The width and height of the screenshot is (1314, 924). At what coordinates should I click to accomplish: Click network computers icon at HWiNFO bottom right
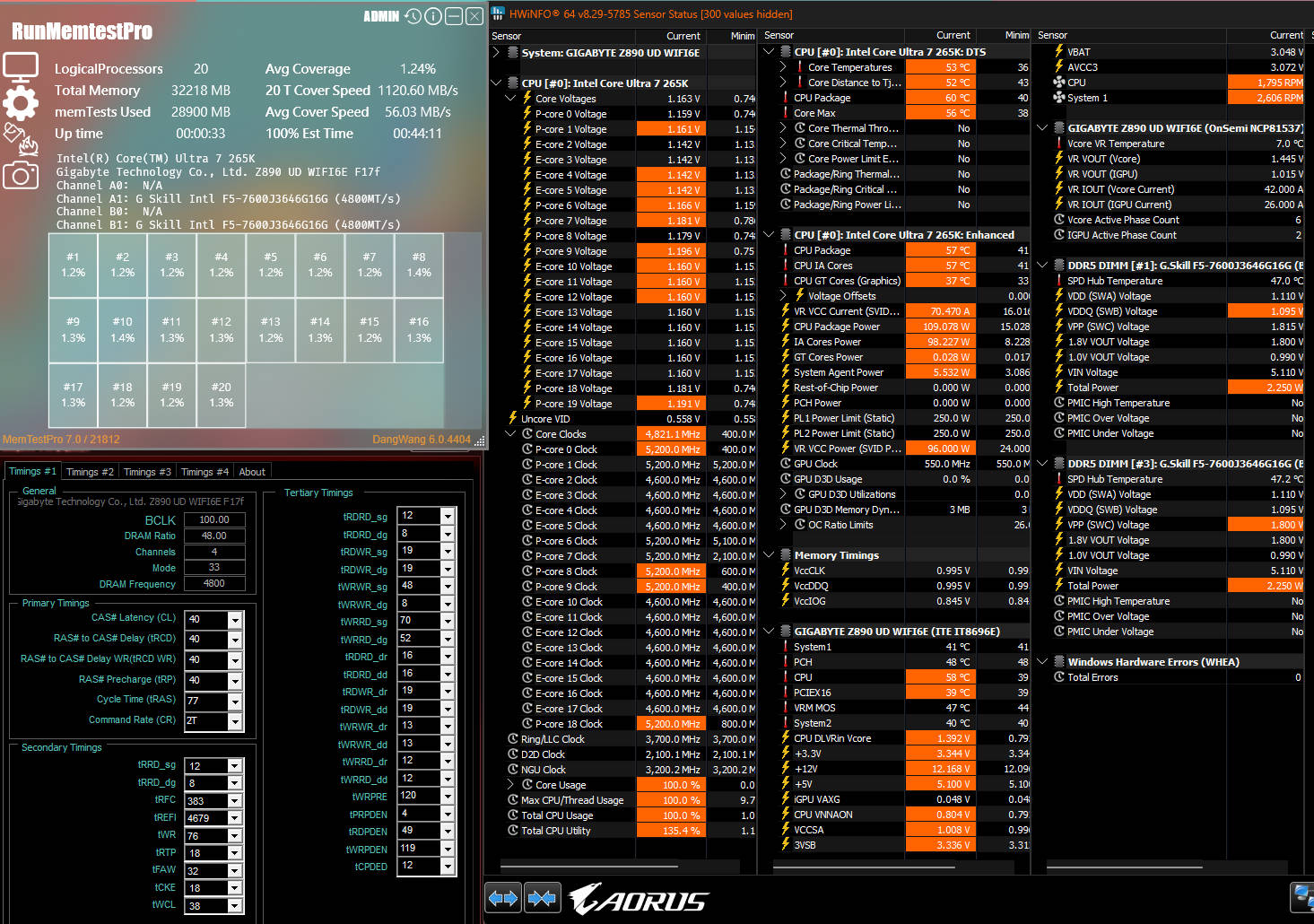pyautogui.click(x=1302, y=897)
